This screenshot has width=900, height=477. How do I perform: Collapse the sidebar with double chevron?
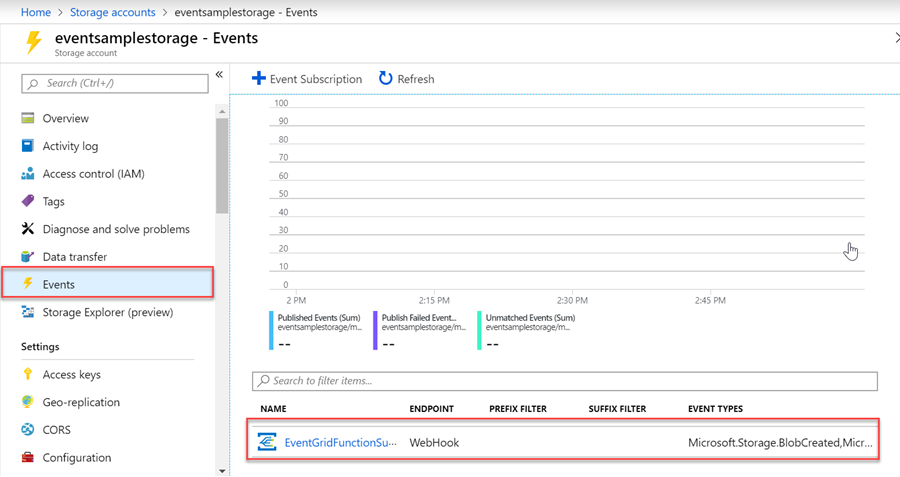pos(219,75)
